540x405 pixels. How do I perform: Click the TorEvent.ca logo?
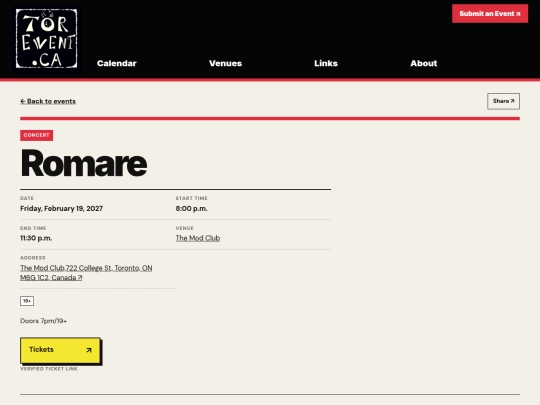46,38
